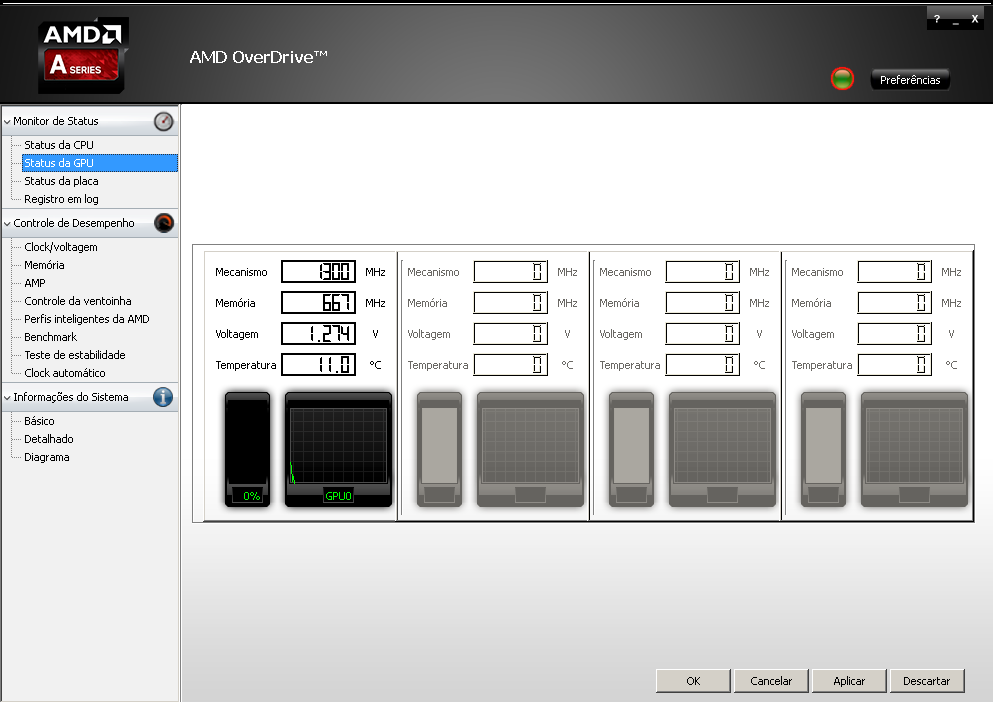
Task: Open Diagrama system information
Action: coord(47,457)
